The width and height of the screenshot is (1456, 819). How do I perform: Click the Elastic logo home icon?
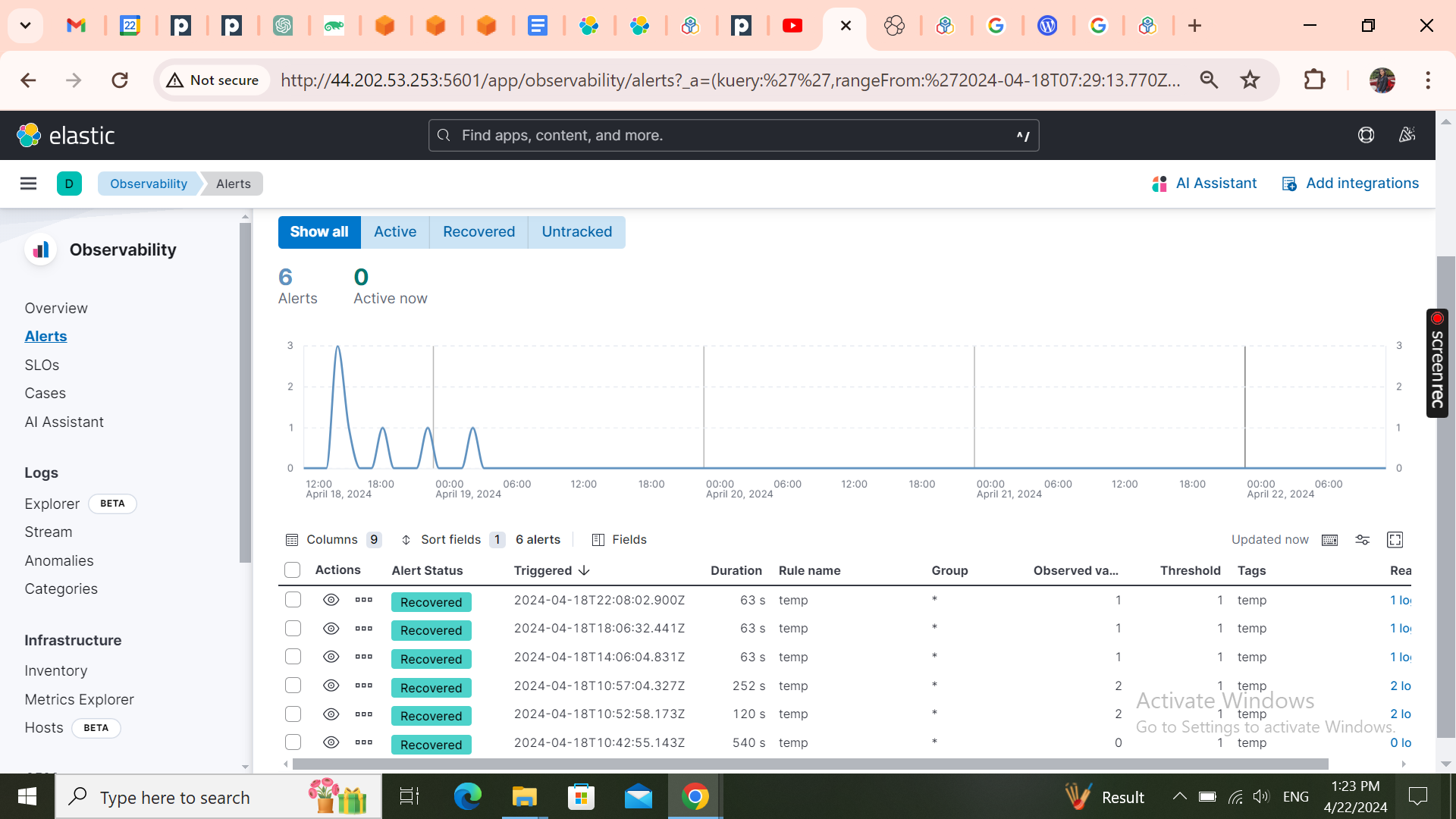[66, 135]
